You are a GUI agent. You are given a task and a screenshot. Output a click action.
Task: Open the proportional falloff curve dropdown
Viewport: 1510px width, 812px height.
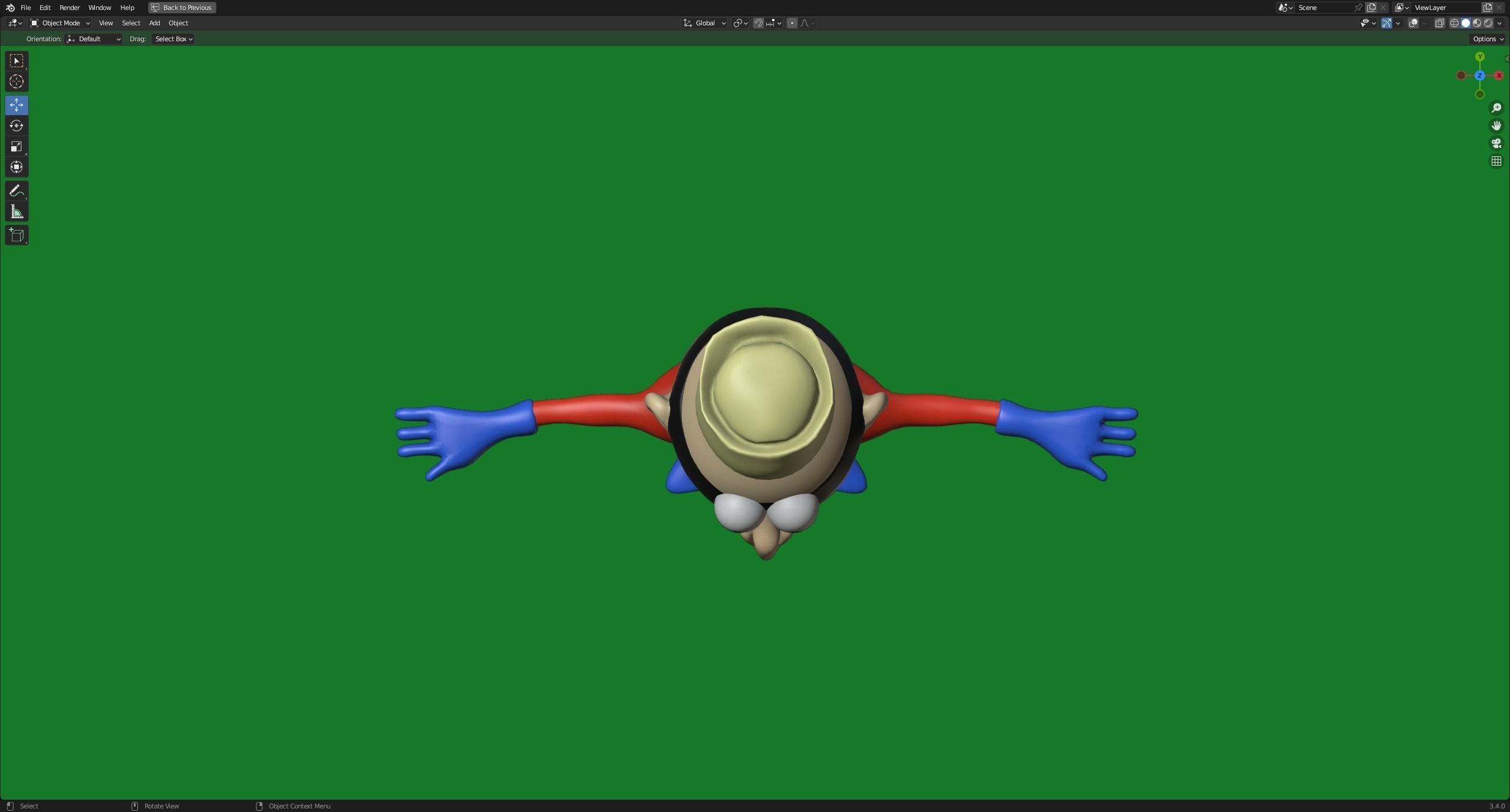point(807,23)
